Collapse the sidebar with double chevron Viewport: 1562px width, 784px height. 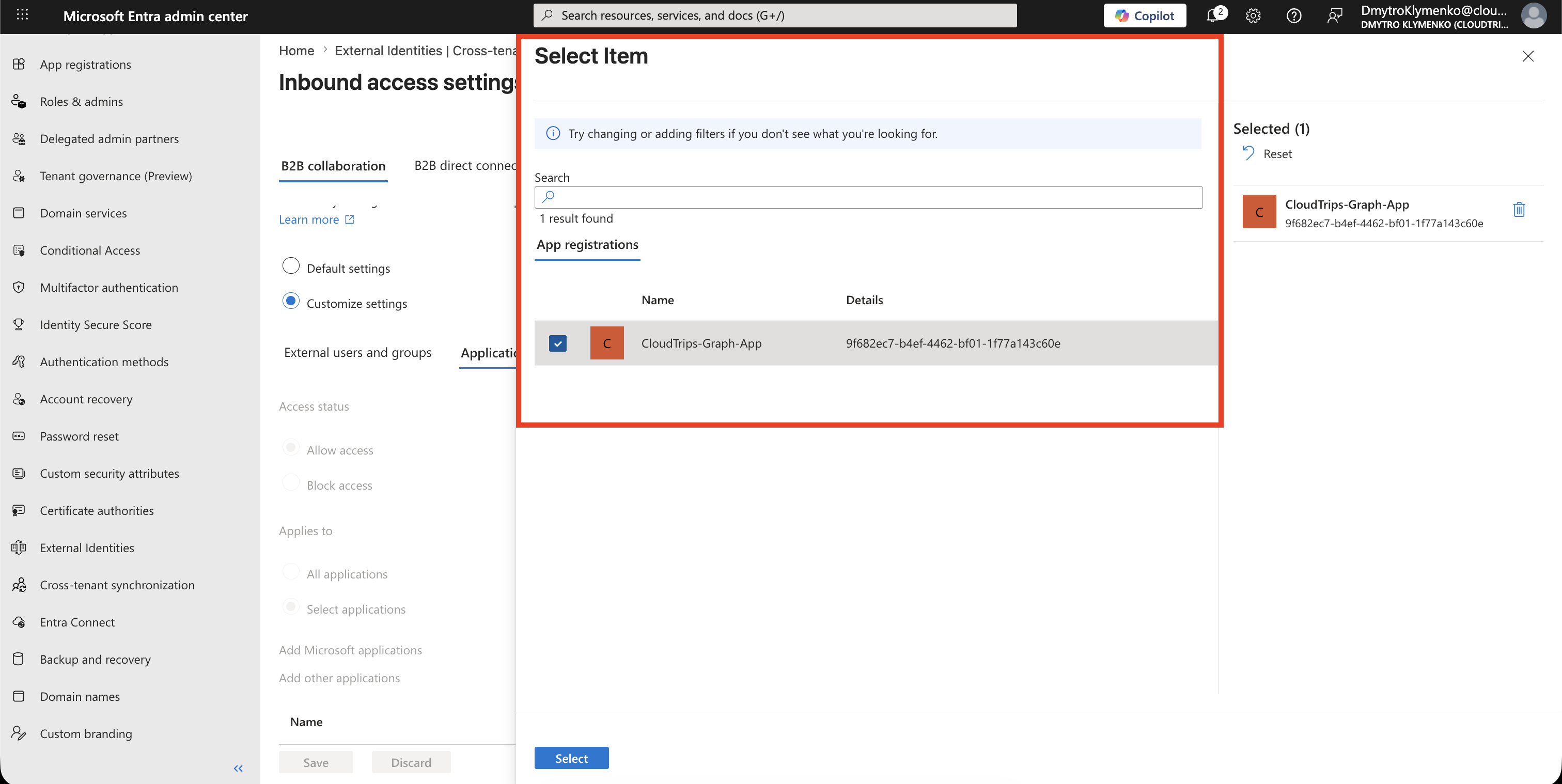pos(238,768)
